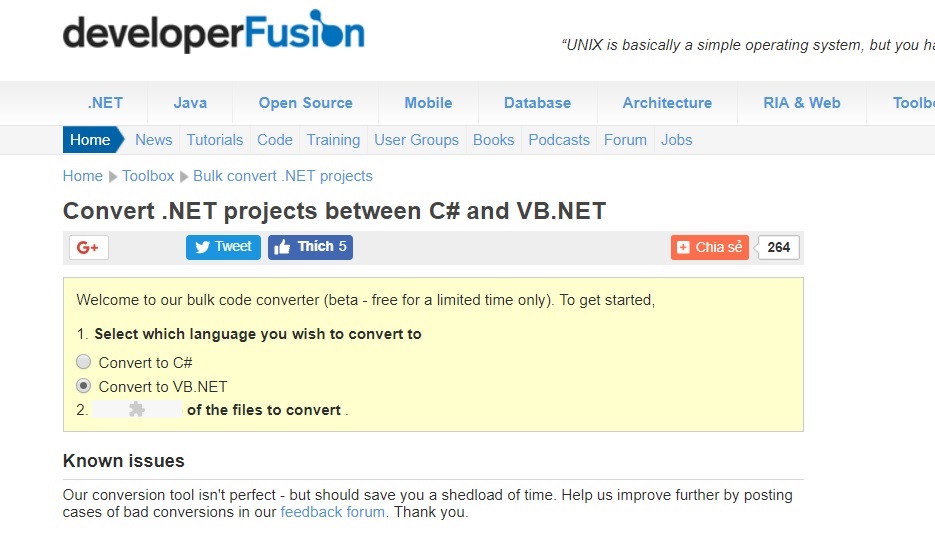Open the Tutorials tab
The image size is (935, 540).
coord(215,140)
